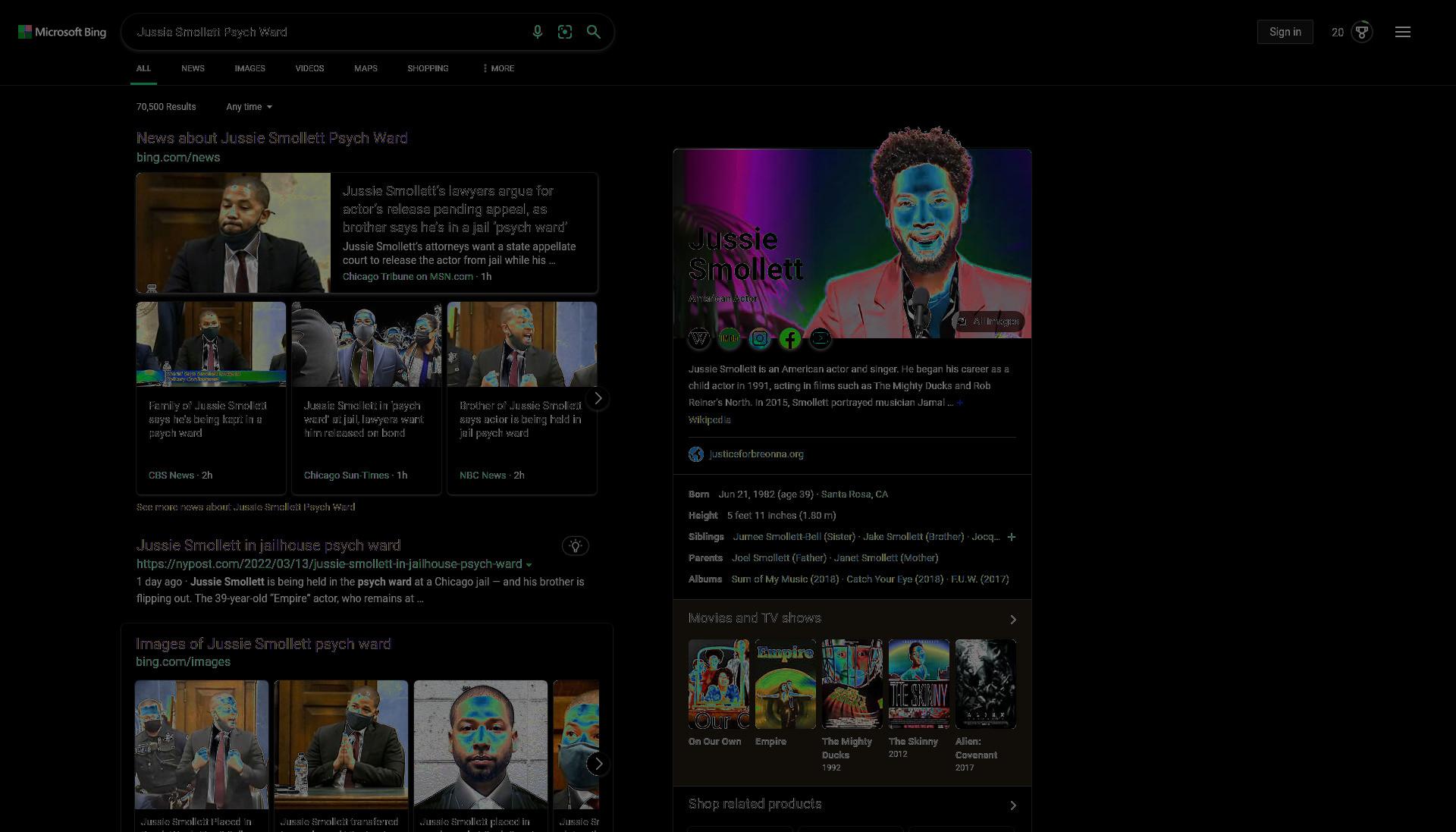The image size is (1456, 832).
Task: Expand the More search categories menu
Action: tap(498, 68)
